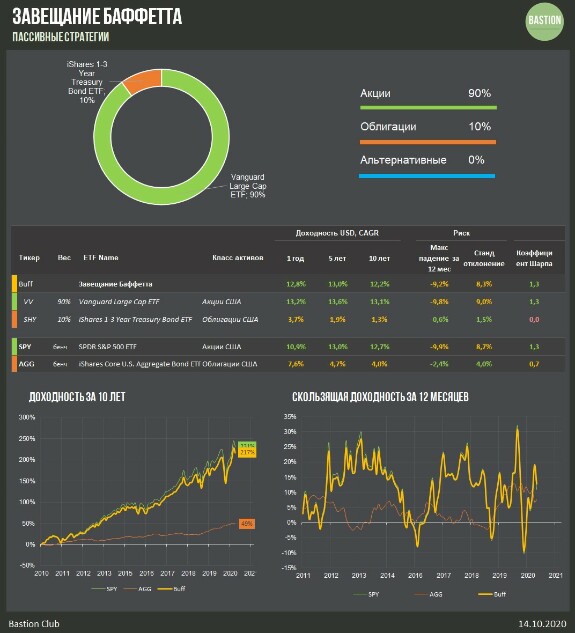Click the 'Облигации' allocation label
This screenshot has width=575, height=633.
[x=388, y=126]
